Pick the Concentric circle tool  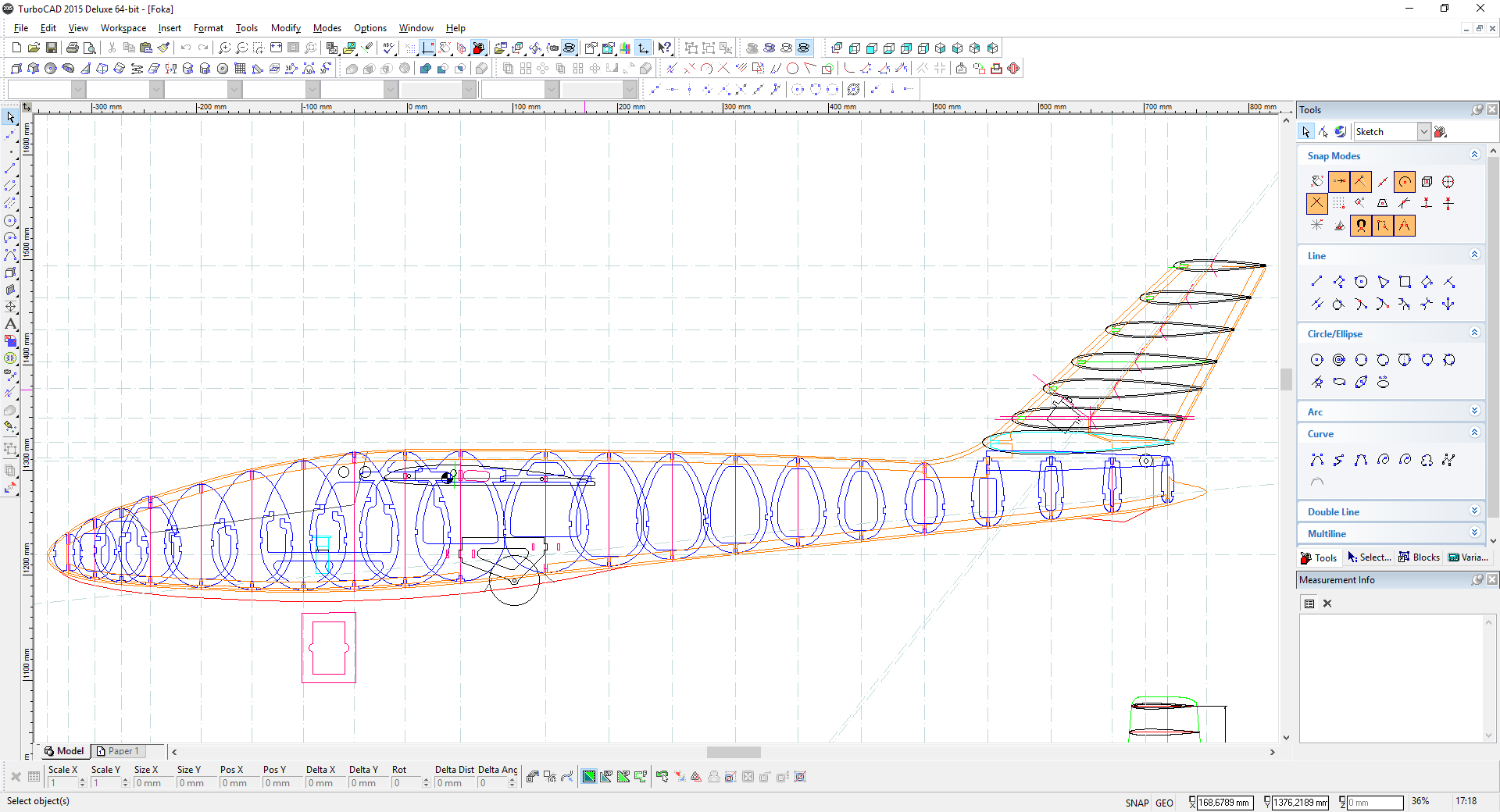[1339, 360]
